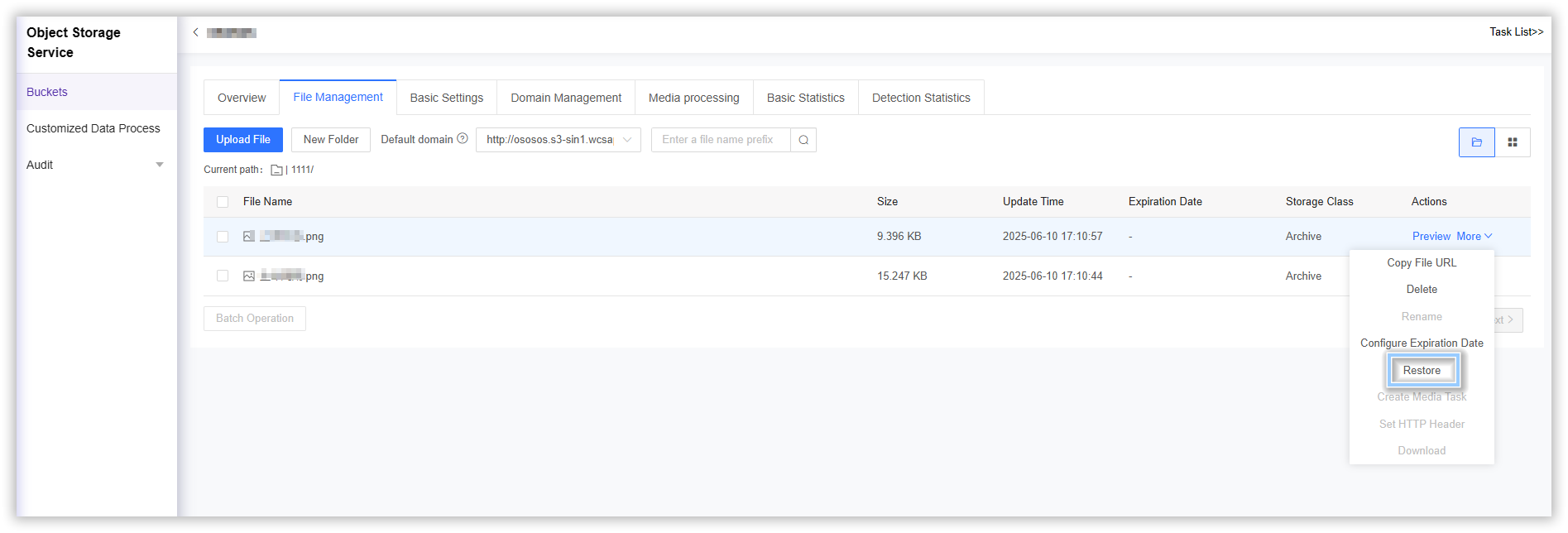Click the Default domain help icon
The image size is (1568, 533).
(463, 139)
